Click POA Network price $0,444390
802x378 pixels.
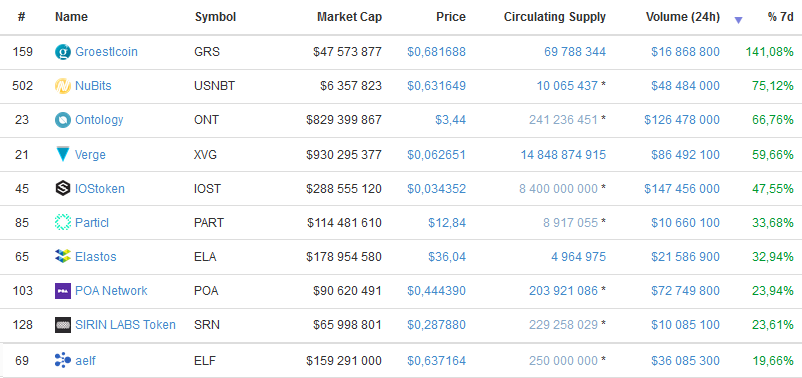[x=436, y=291]
